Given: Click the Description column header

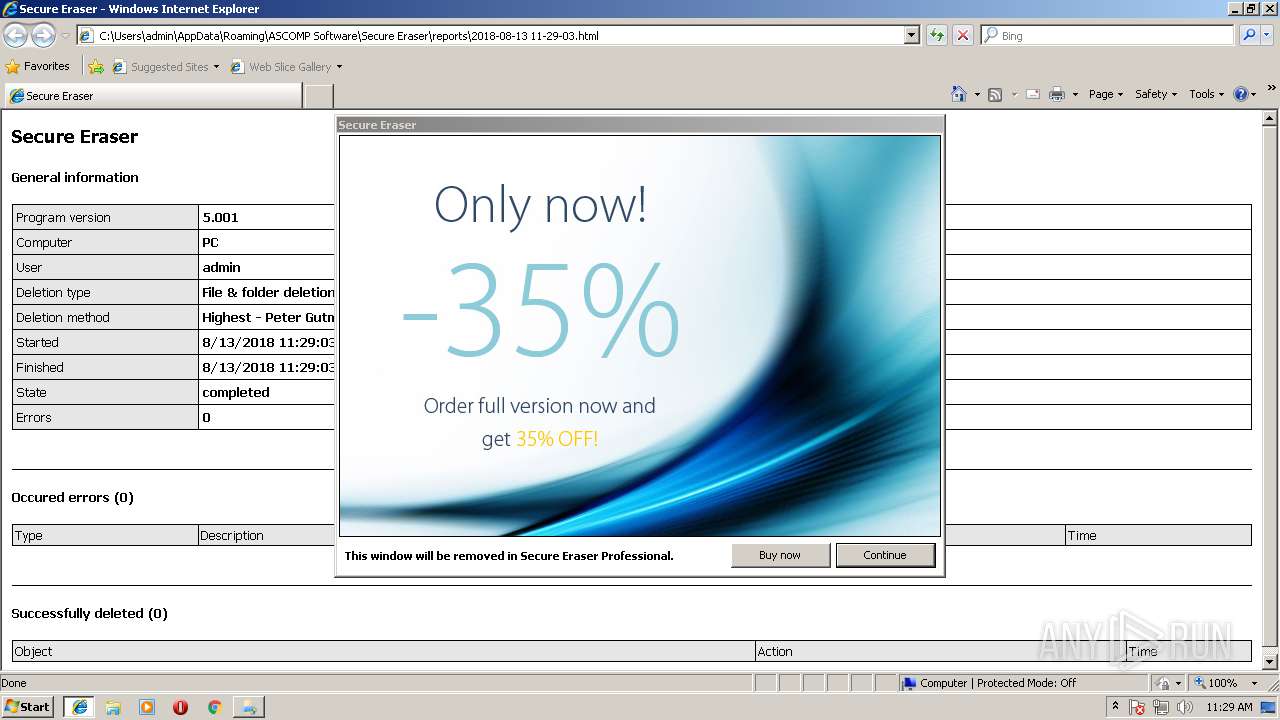Looking at the screenshot, I should (x=232, y=535).
